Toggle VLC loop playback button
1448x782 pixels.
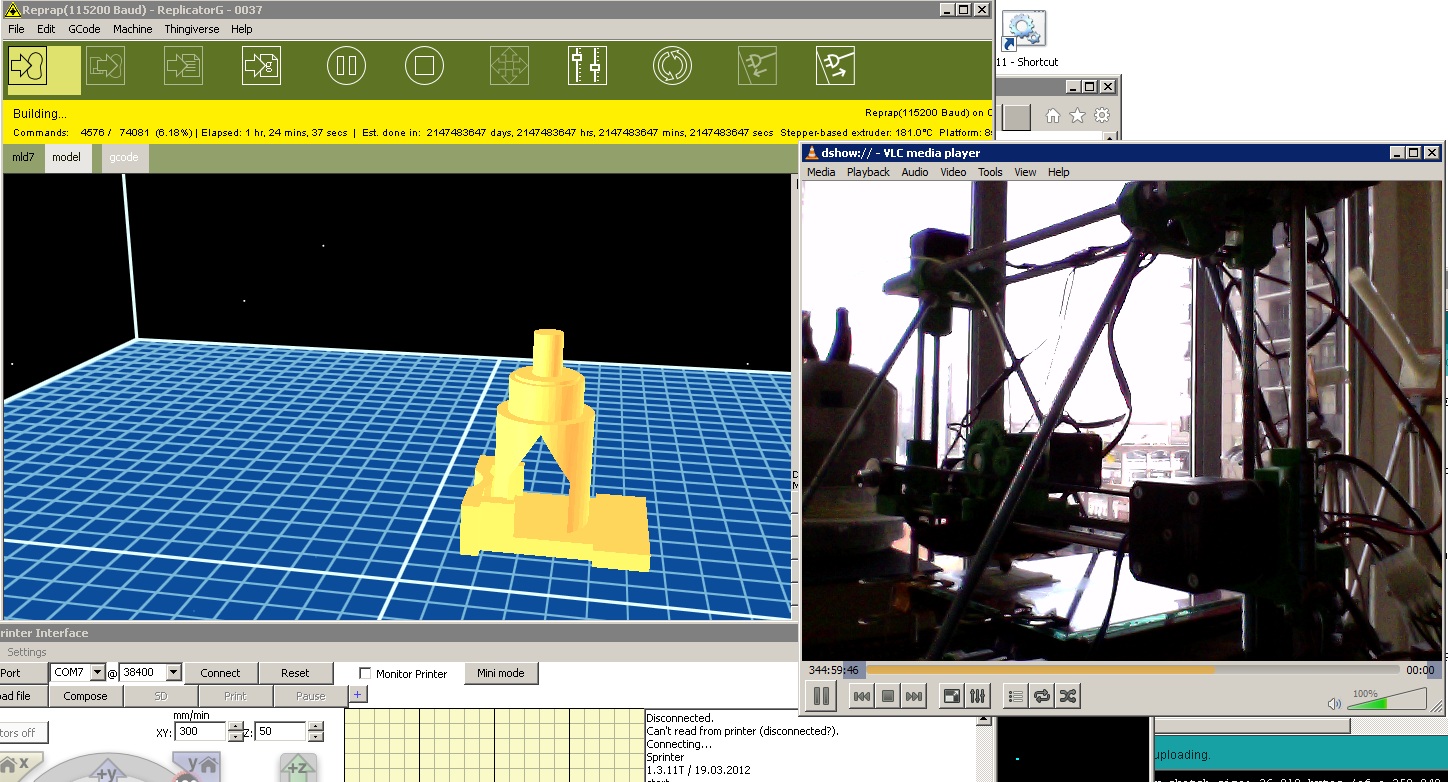coord(1041,696)
